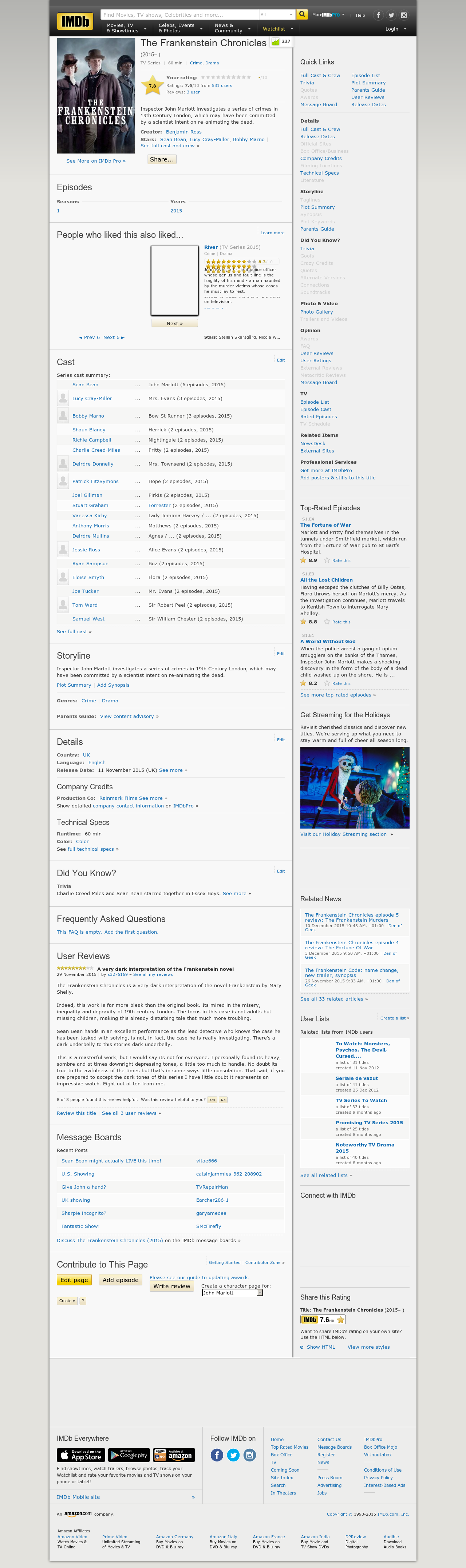Open the News & Community menu
The height and width of the screenshot is (1568, 466).
click(x=232, y=28)
